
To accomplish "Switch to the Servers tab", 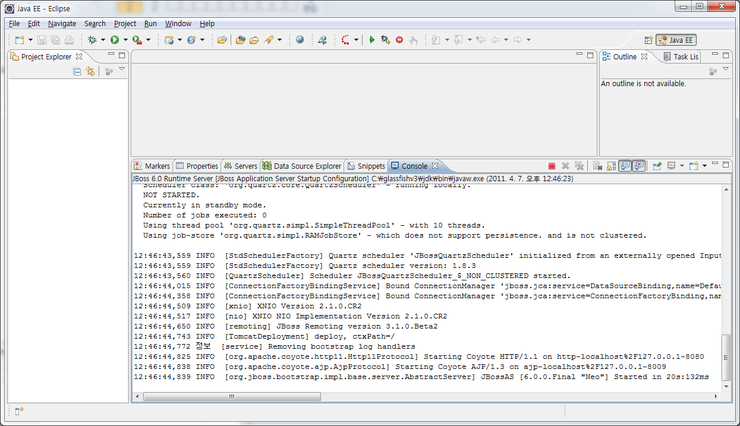I will [x=241, y=166].
